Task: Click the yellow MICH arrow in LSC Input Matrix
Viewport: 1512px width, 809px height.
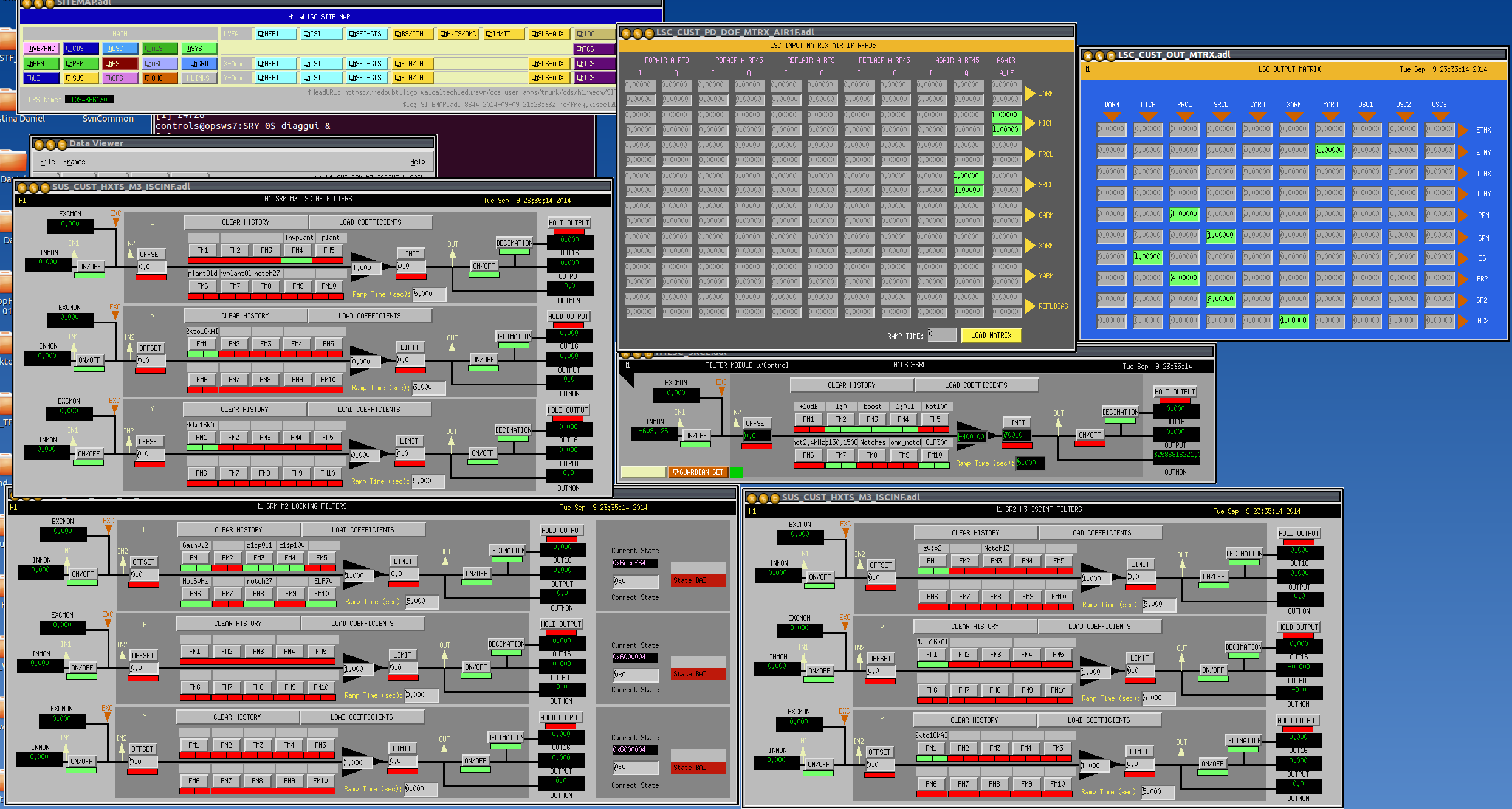Action: 1030,123
